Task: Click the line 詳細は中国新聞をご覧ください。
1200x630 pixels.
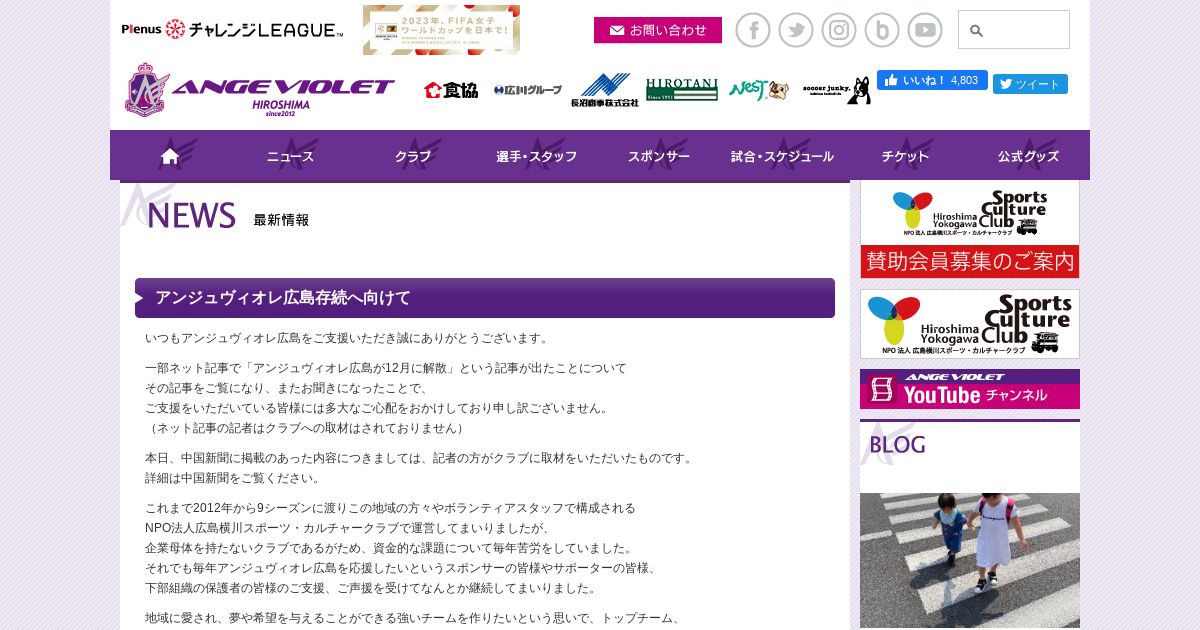Action: (233, 478)
